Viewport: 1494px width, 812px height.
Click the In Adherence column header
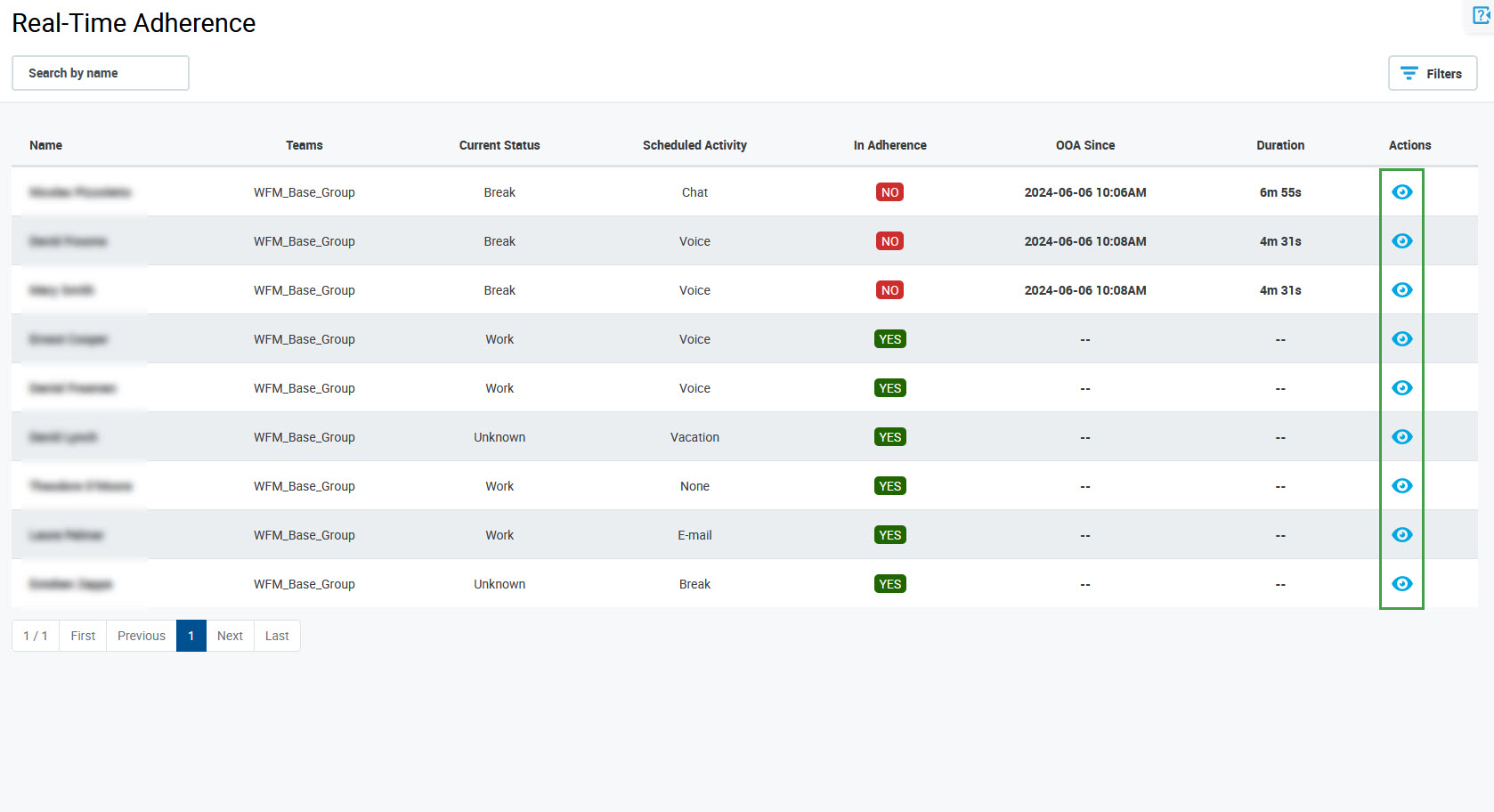pyautogui.click(x=889, y=145)
